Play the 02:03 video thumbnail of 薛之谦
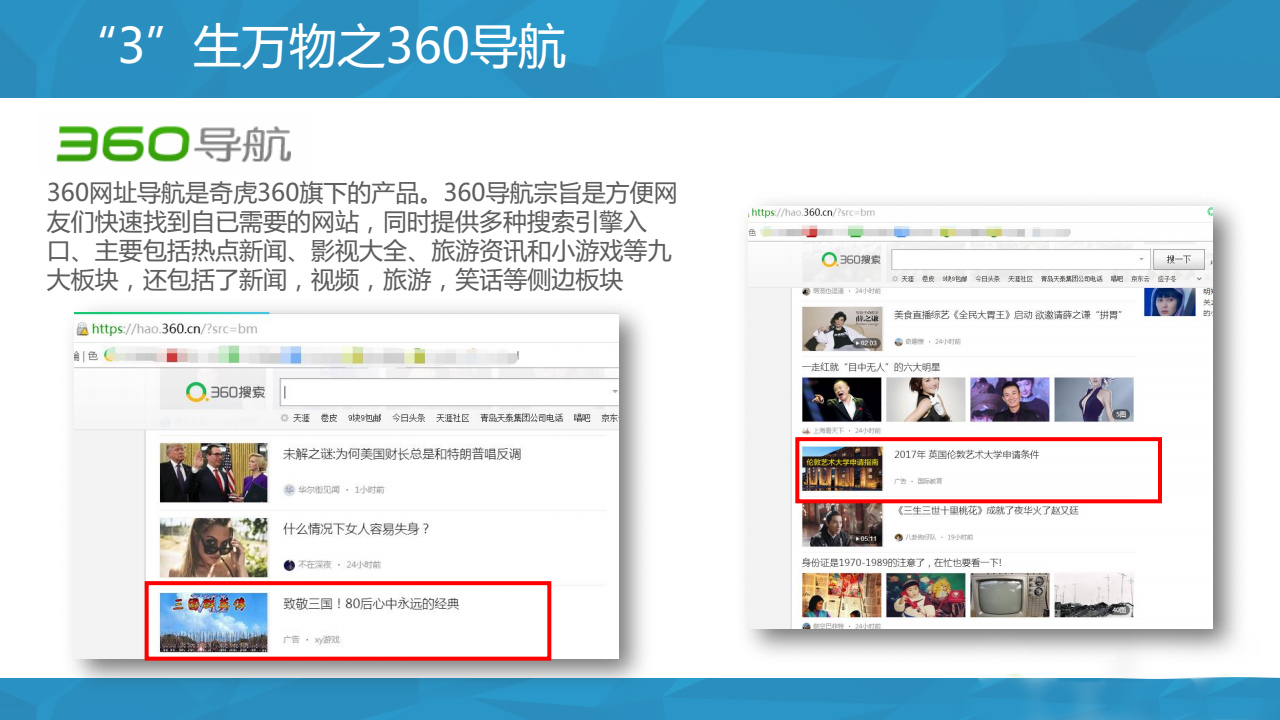The image size is (1280, 720). click(x=841, y=328)
